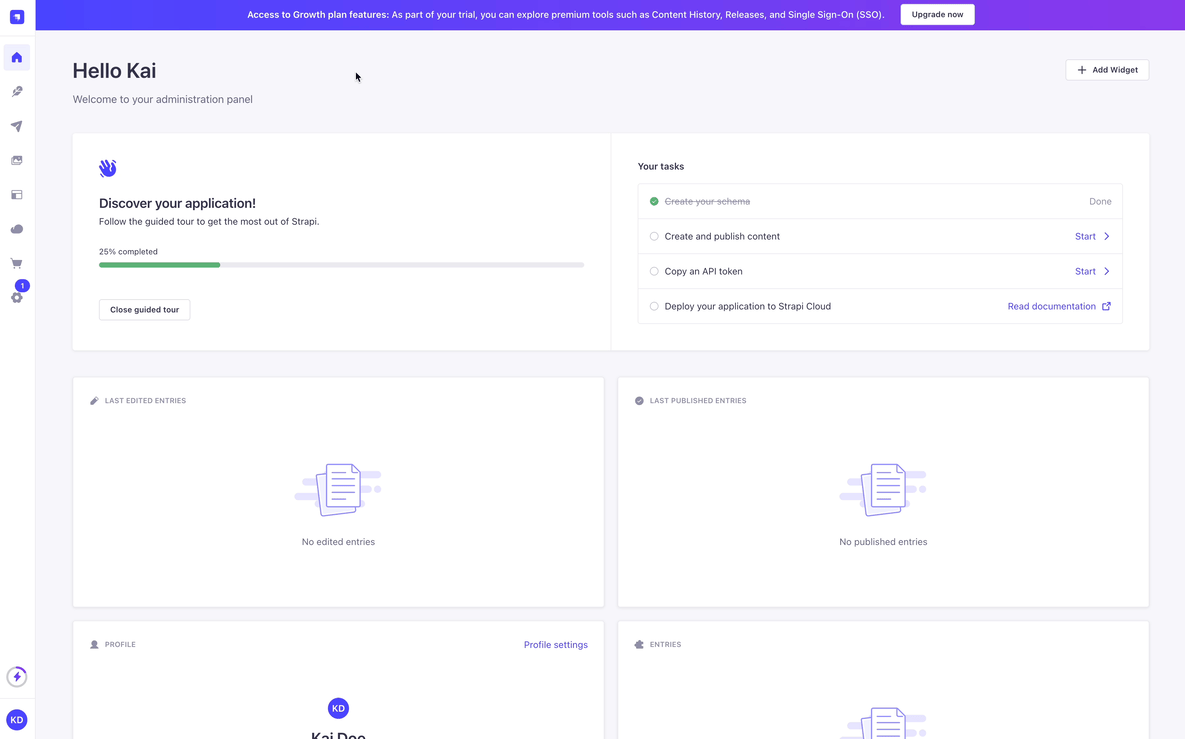Viewport: 1185px width, 739px height.
Task: Click the green Done check on Create your schema
Action: (x=653, y=201)
